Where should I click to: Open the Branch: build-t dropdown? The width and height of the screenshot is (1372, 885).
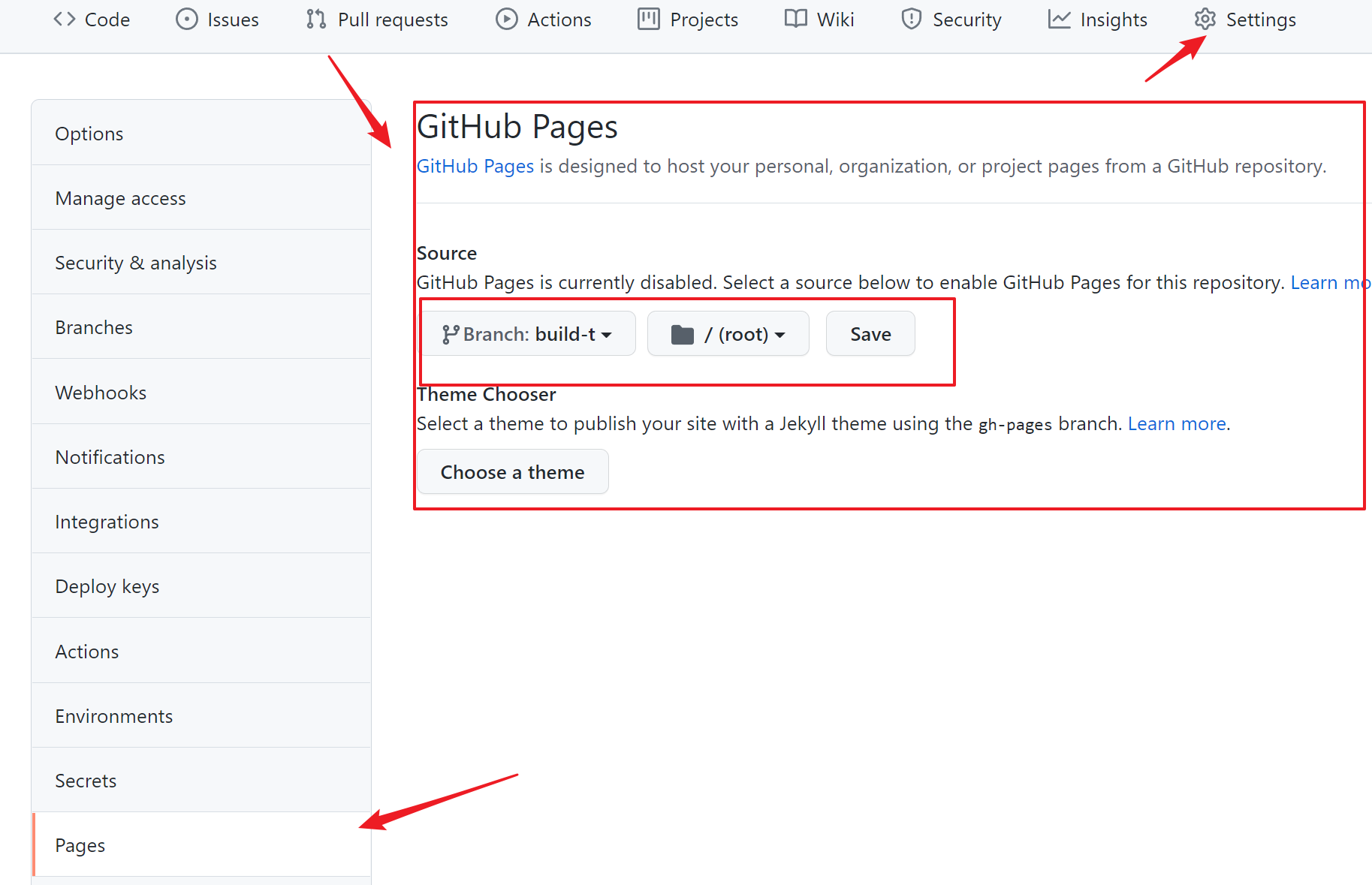pos(527,334)
